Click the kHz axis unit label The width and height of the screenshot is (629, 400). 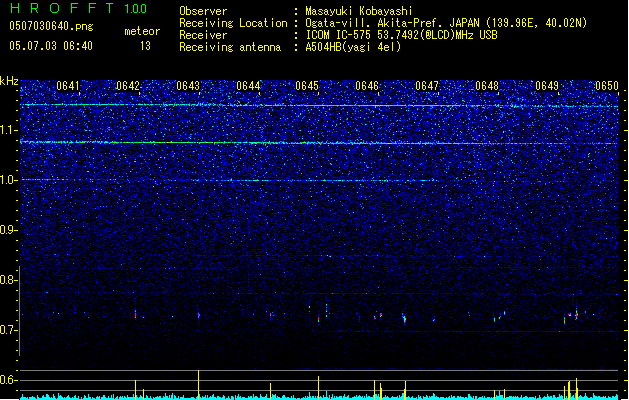coord(9,81)
